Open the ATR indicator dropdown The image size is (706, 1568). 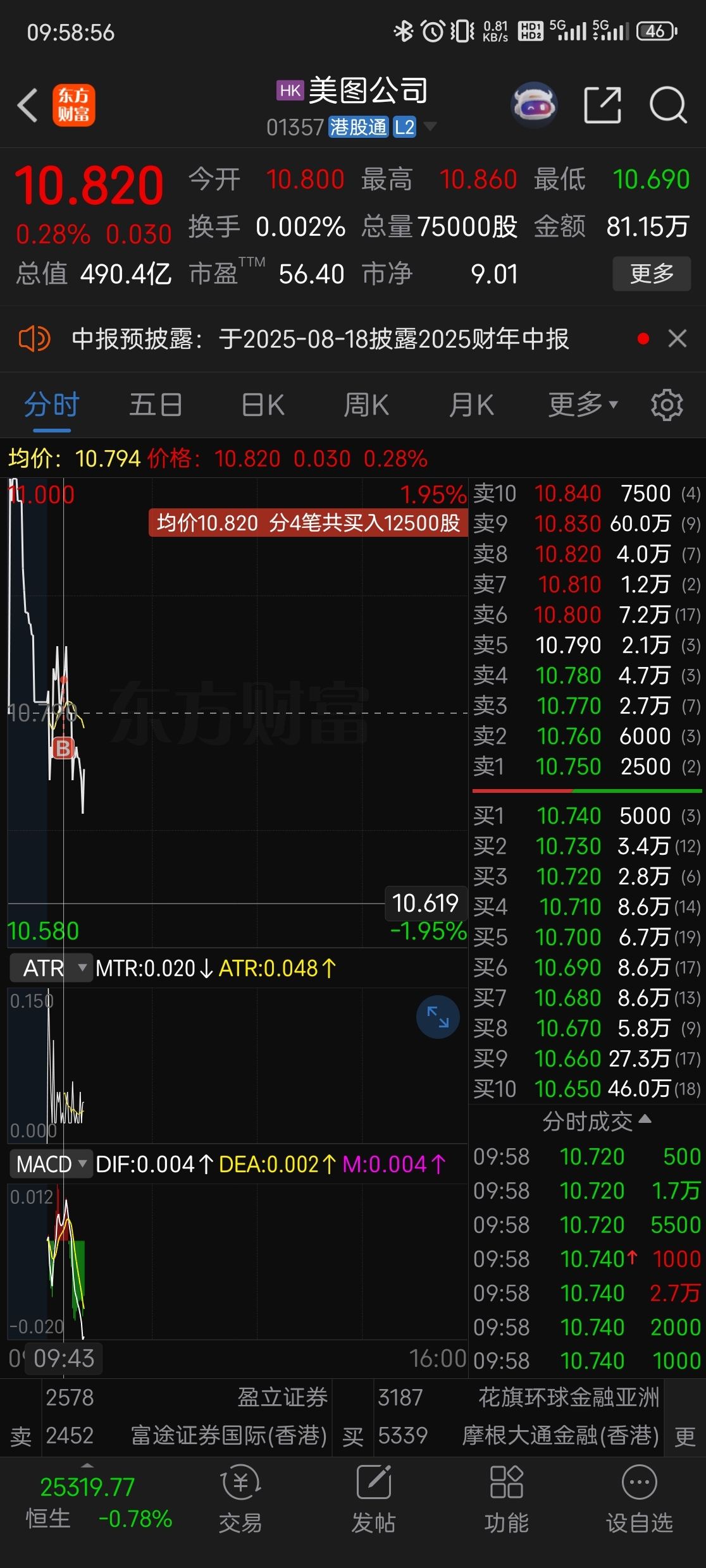pyautogui.click(x=51, y=968)
